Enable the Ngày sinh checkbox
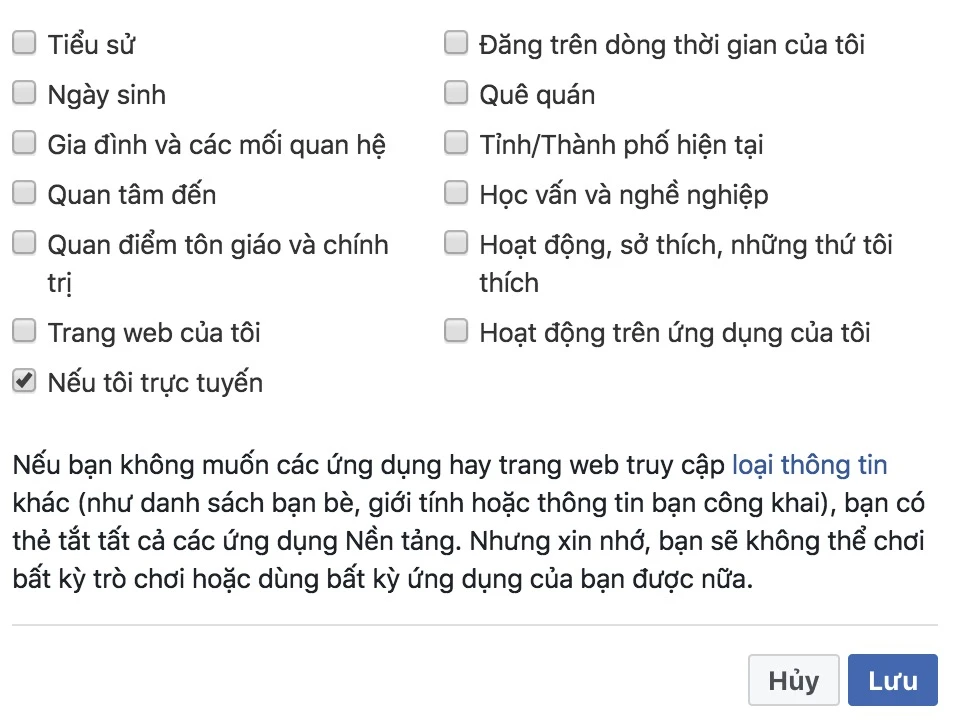The height and width of the screenshot is (728, 960). click(24, 93)
